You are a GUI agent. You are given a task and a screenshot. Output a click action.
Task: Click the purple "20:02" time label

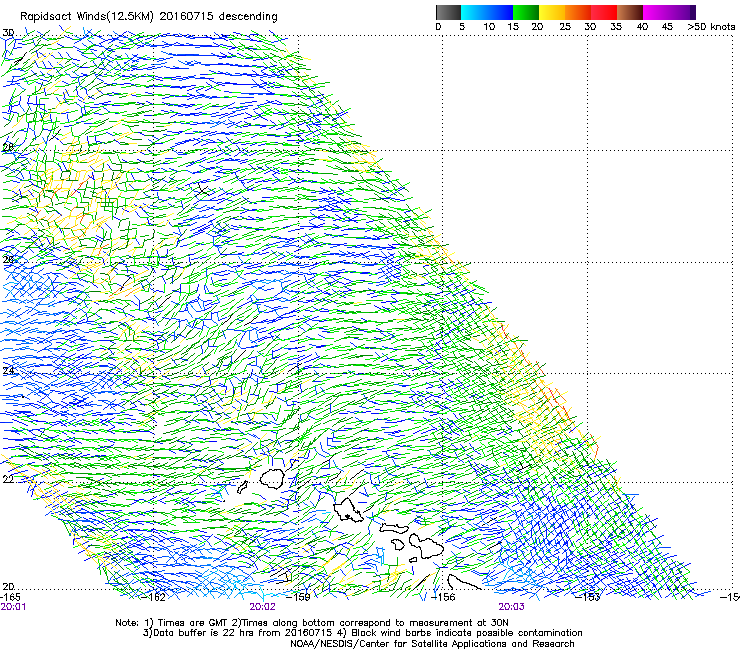pos(262,607)
